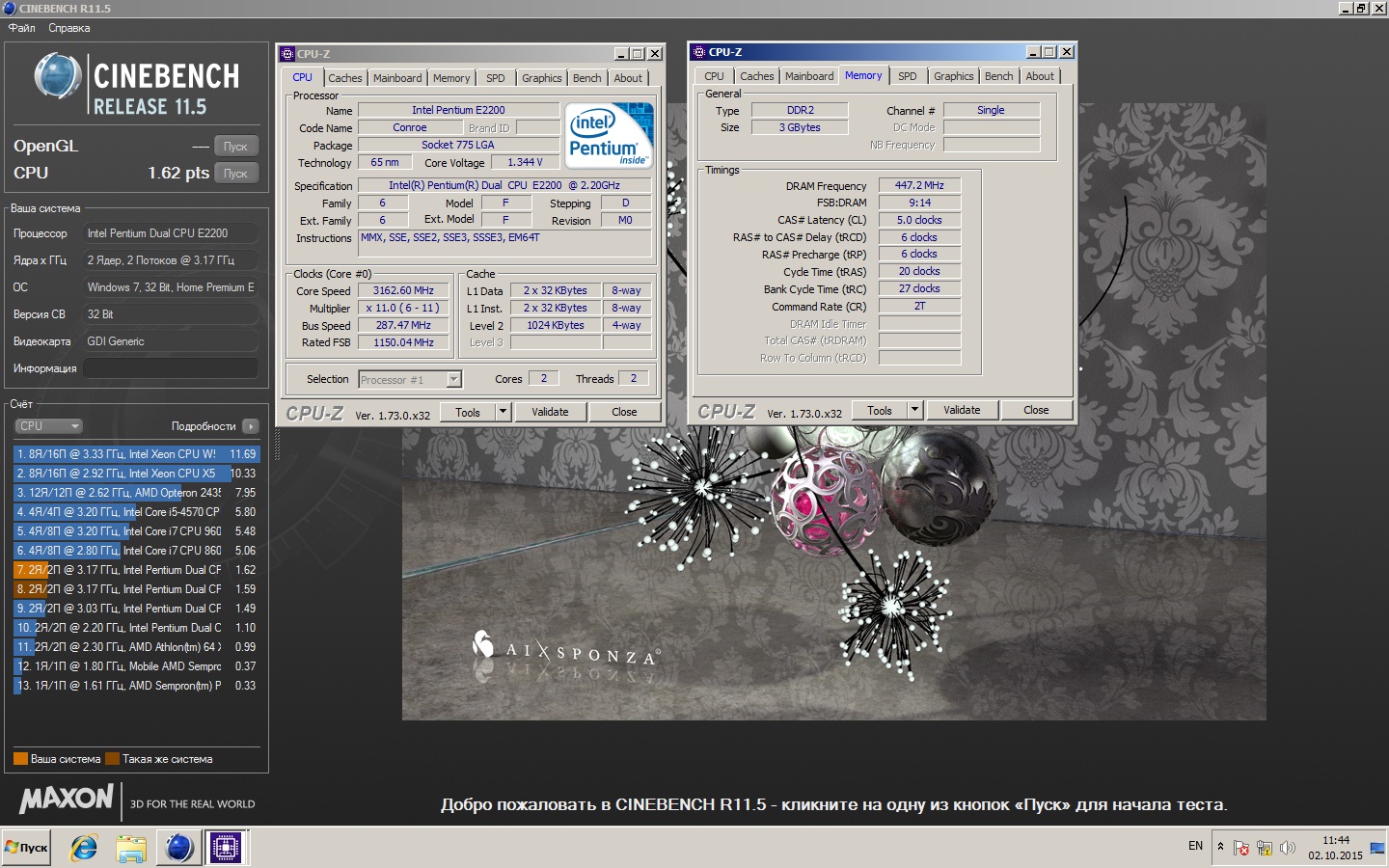This screenshot has width=1389, height=868.
Task: Open the volume speaker tray icon
Action: click(x=1288, y=848)
